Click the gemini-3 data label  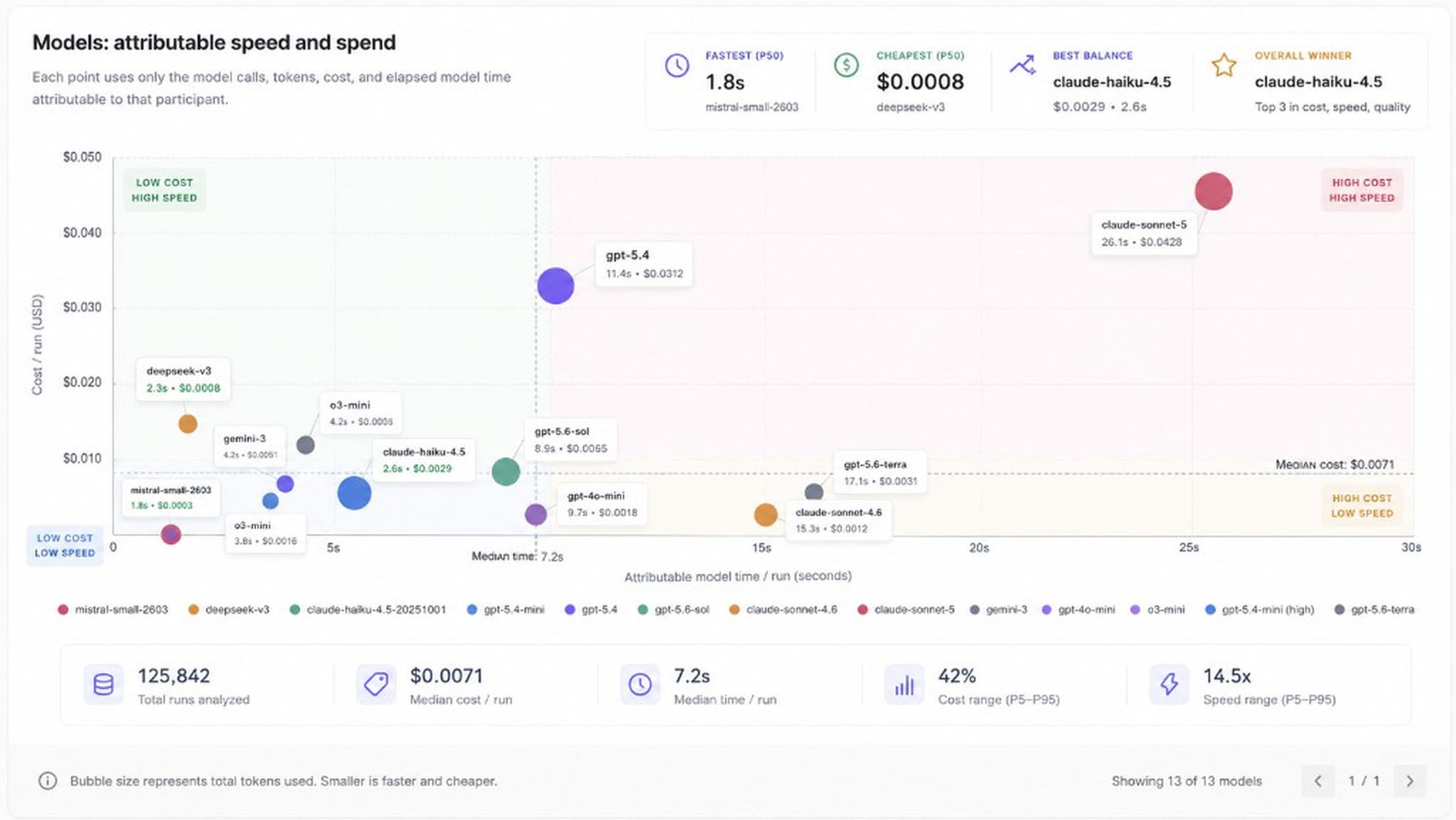[250, 446]
